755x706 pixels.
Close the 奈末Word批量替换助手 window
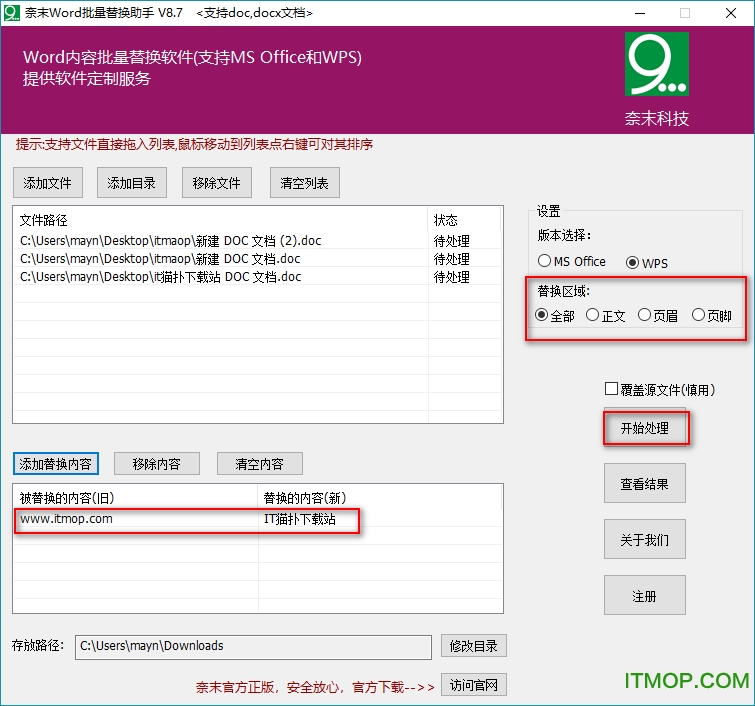tap(731, 13)
